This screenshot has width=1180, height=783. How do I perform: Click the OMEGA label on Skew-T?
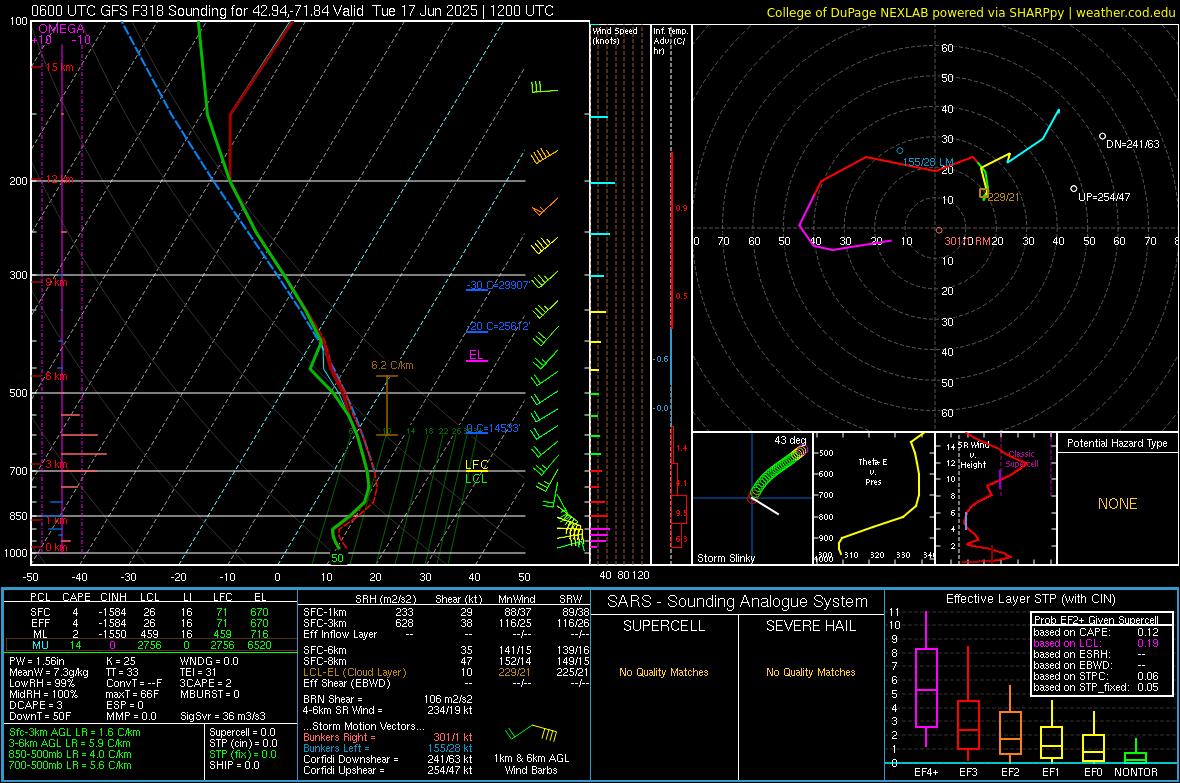[62, 29]
